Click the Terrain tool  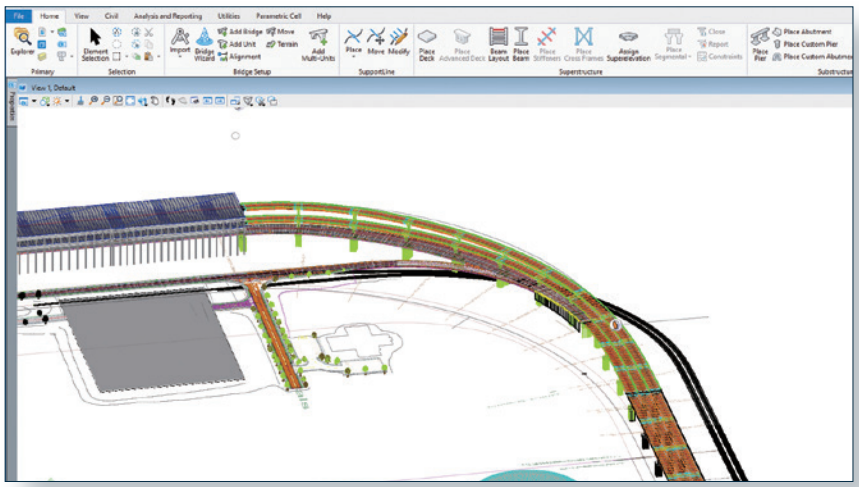(x=282, y=44)
